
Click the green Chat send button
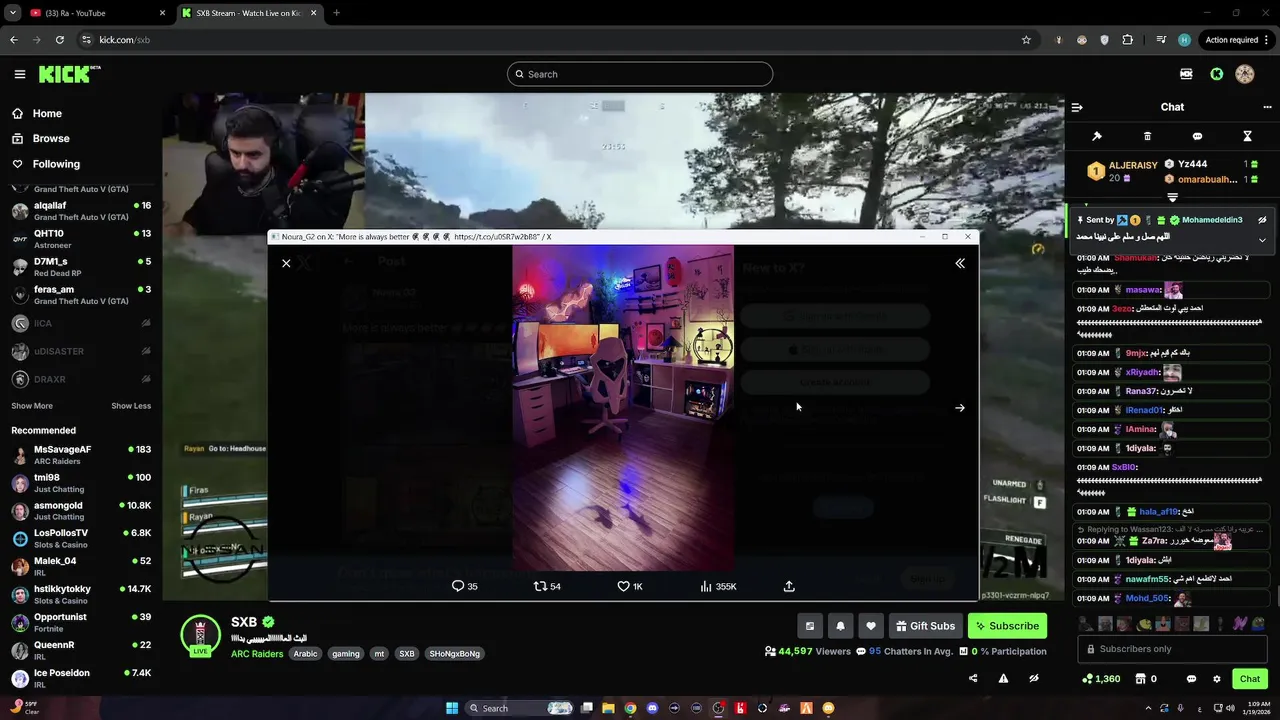(x=1250, y=679)
